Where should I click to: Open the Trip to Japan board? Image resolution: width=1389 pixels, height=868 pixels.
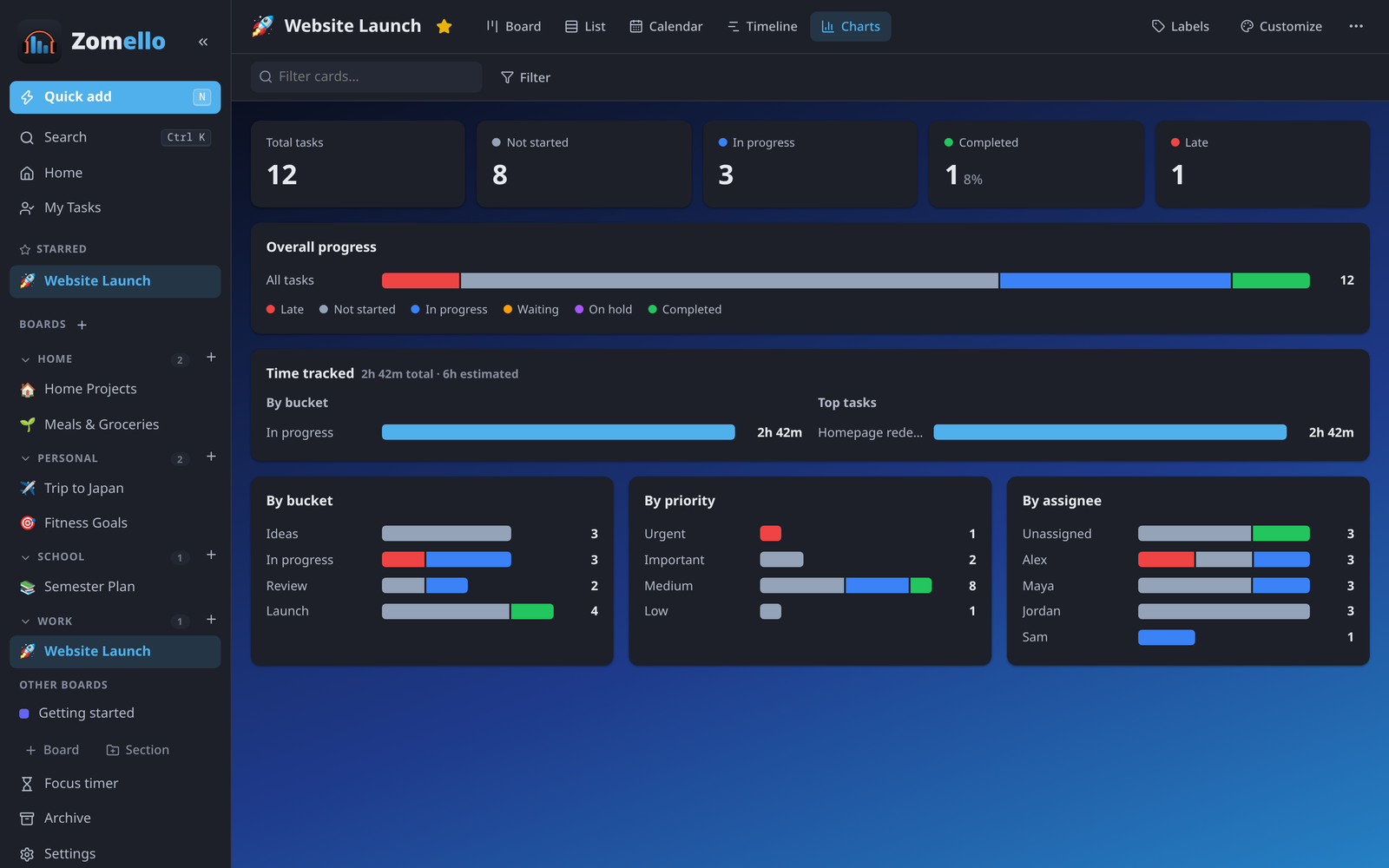(115, 488)
